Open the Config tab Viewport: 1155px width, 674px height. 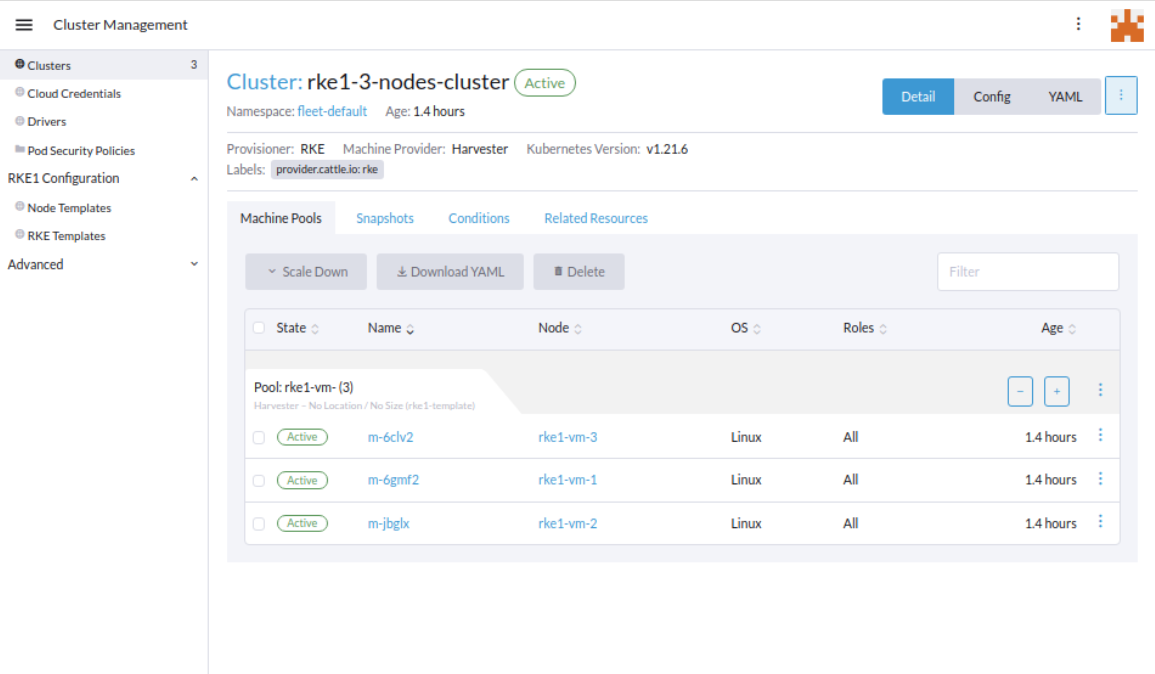(x=991, y=96)
